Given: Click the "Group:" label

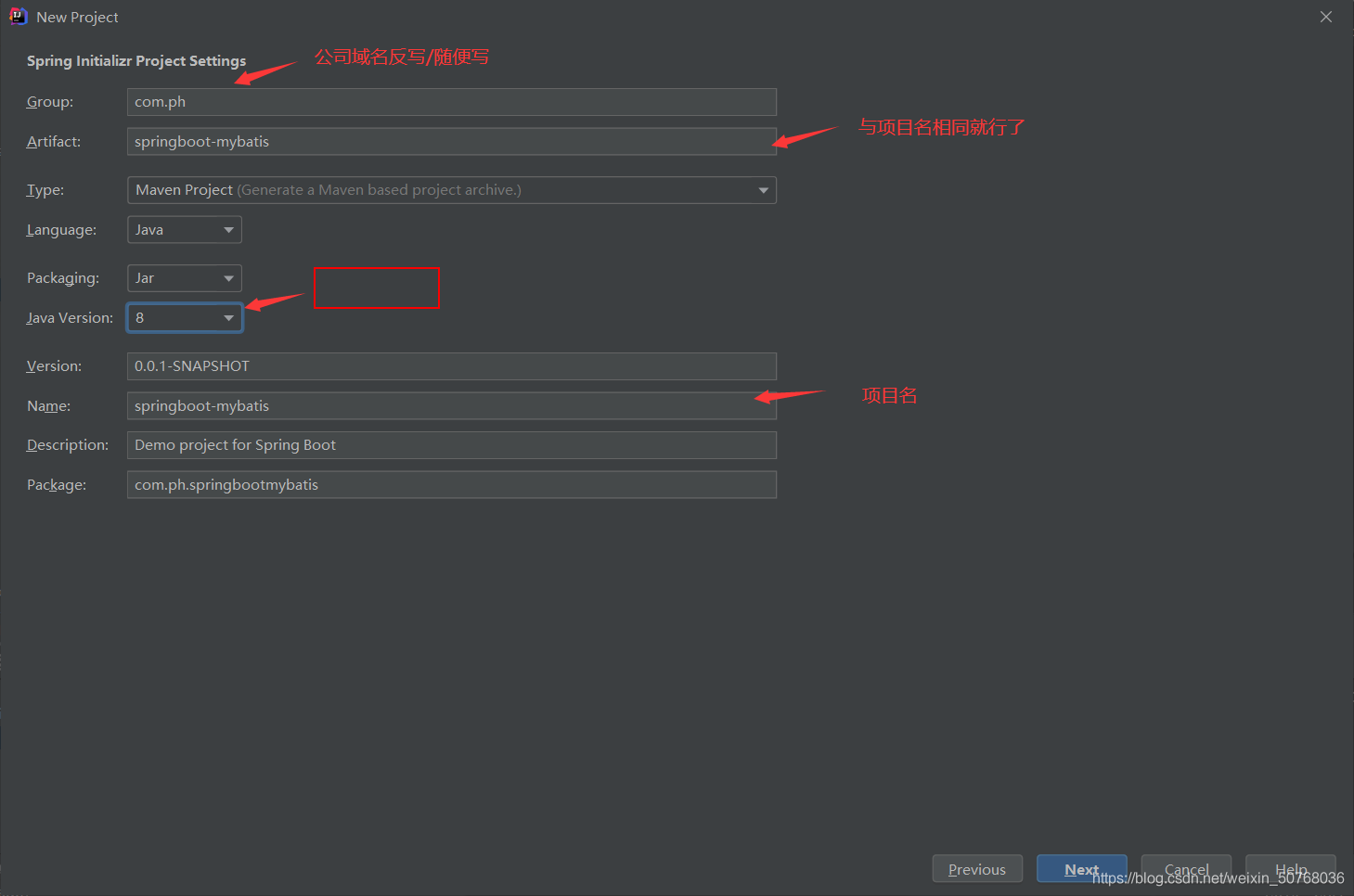Looking at the screenshot, I should click(x=50, y=102).
